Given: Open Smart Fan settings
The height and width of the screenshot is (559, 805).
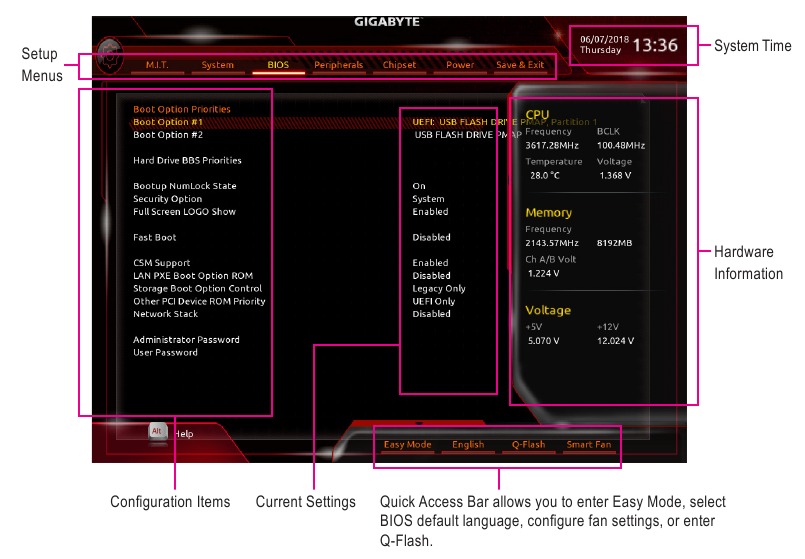Looking at the screenshot, I should point(589,445).
